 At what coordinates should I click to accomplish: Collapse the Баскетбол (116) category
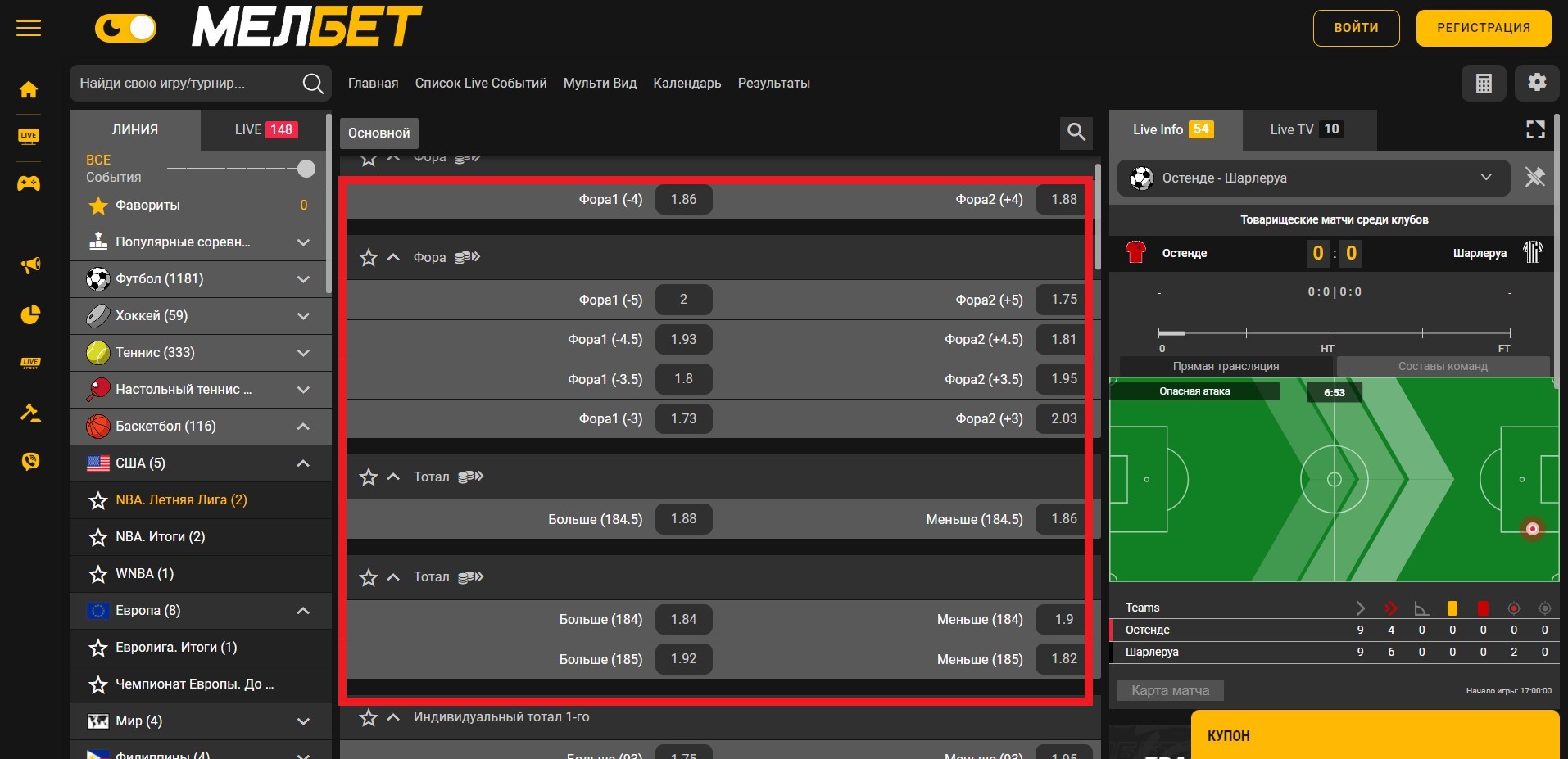(x=303, y=427)
